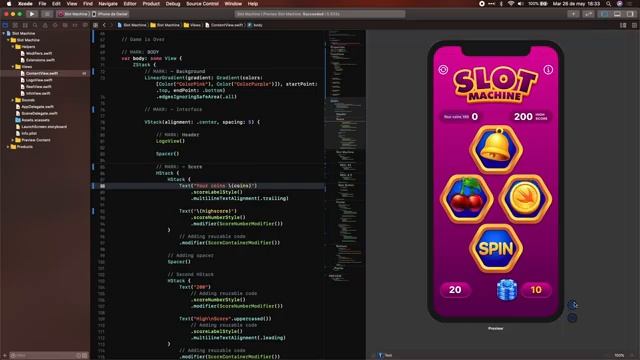Open the Project navigator tab
This screenshot has width=640, height=360.
point(5,25)
